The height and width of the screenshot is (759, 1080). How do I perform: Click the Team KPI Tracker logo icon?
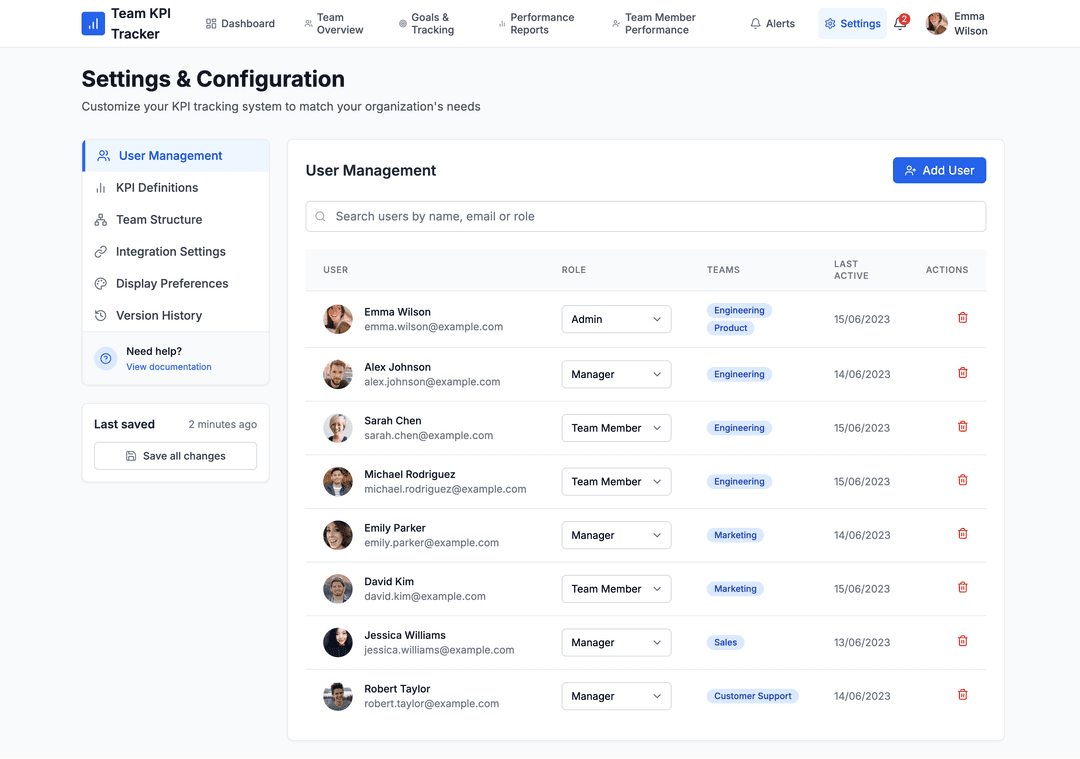pyautogui.click(x=93, y=24)
